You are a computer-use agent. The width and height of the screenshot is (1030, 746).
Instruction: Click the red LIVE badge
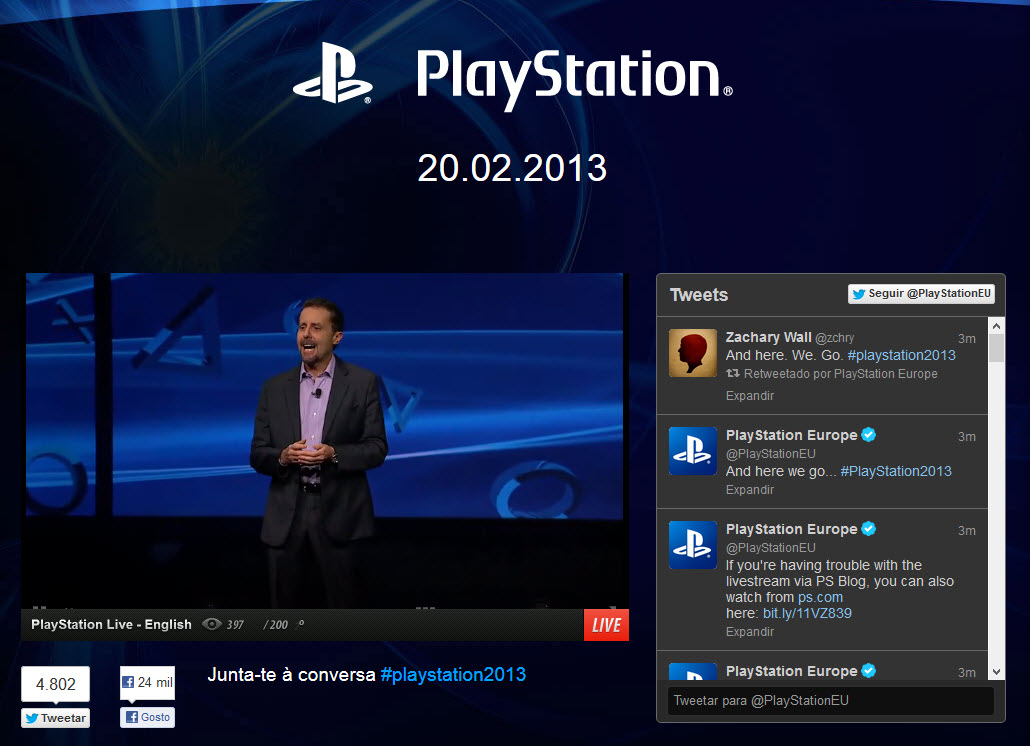[x=606, y=625]
